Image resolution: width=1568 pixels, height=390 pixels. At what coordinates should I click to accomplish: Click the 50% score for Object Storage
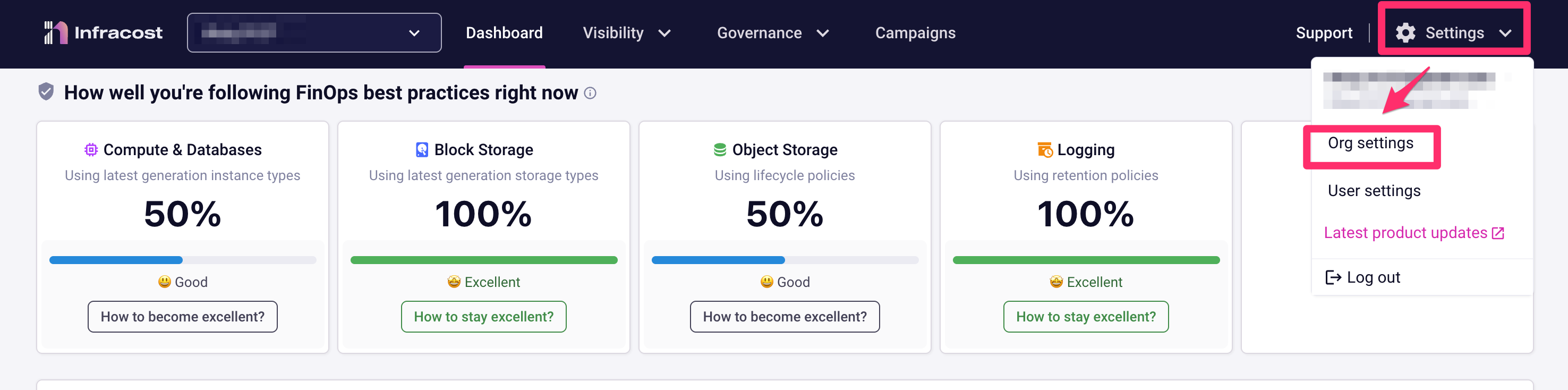tap(785, 214)
